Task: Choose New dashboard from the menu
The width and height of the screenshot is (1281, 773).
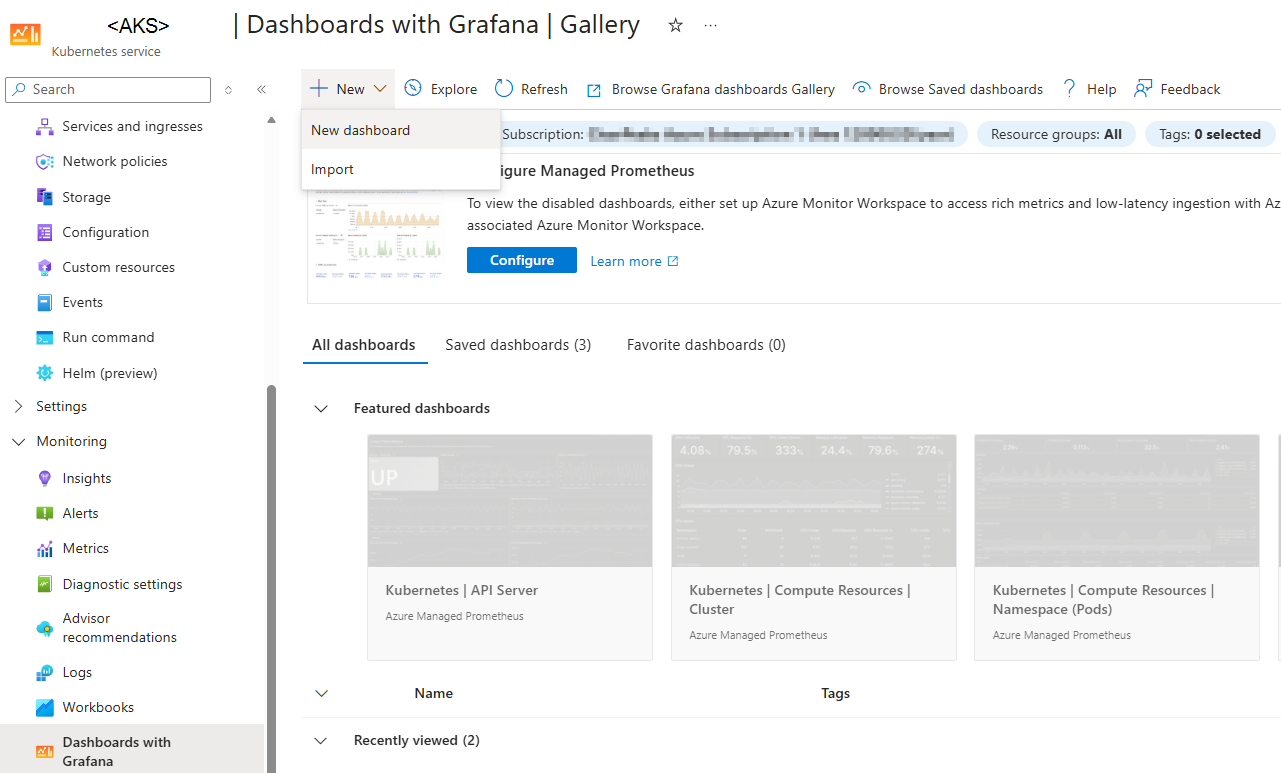Action: (401, 130)
